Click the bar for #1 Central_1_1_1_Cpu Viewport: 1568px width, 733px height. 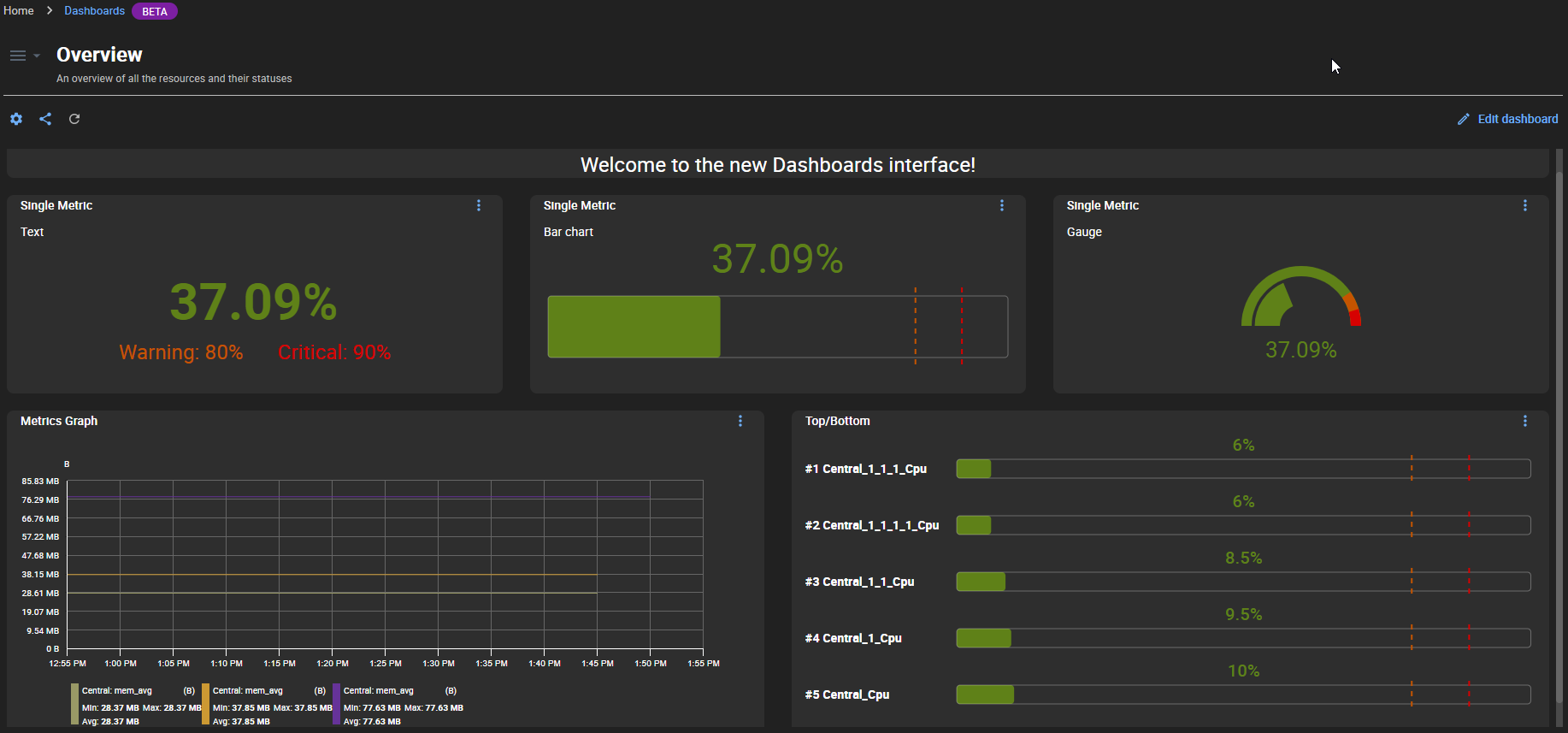tap(1243, 469)
